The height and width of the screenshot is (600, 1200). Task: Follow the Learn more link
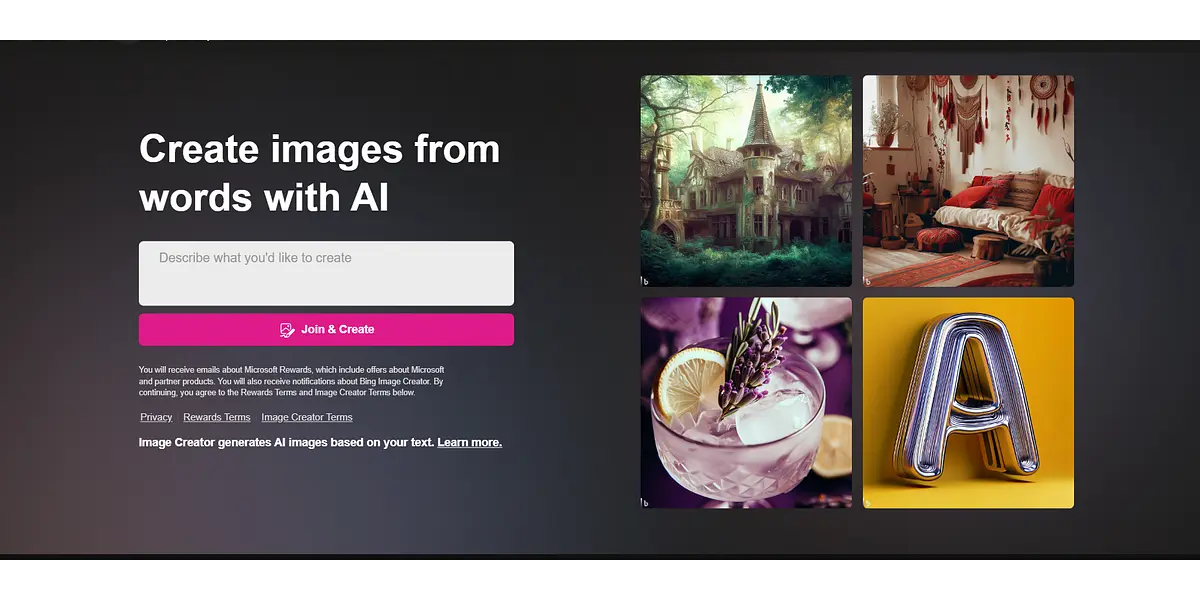(x=469, y=442)
